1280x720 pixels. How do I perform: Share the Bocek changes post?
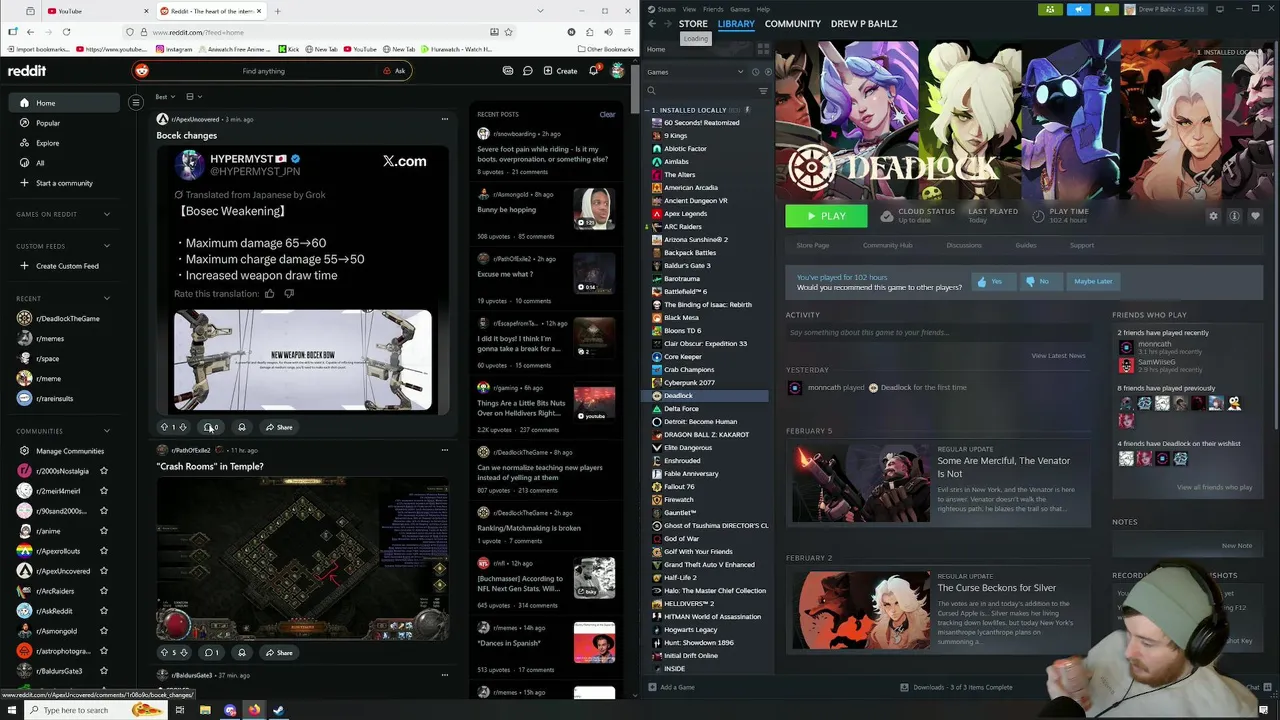tap(279, 427)
